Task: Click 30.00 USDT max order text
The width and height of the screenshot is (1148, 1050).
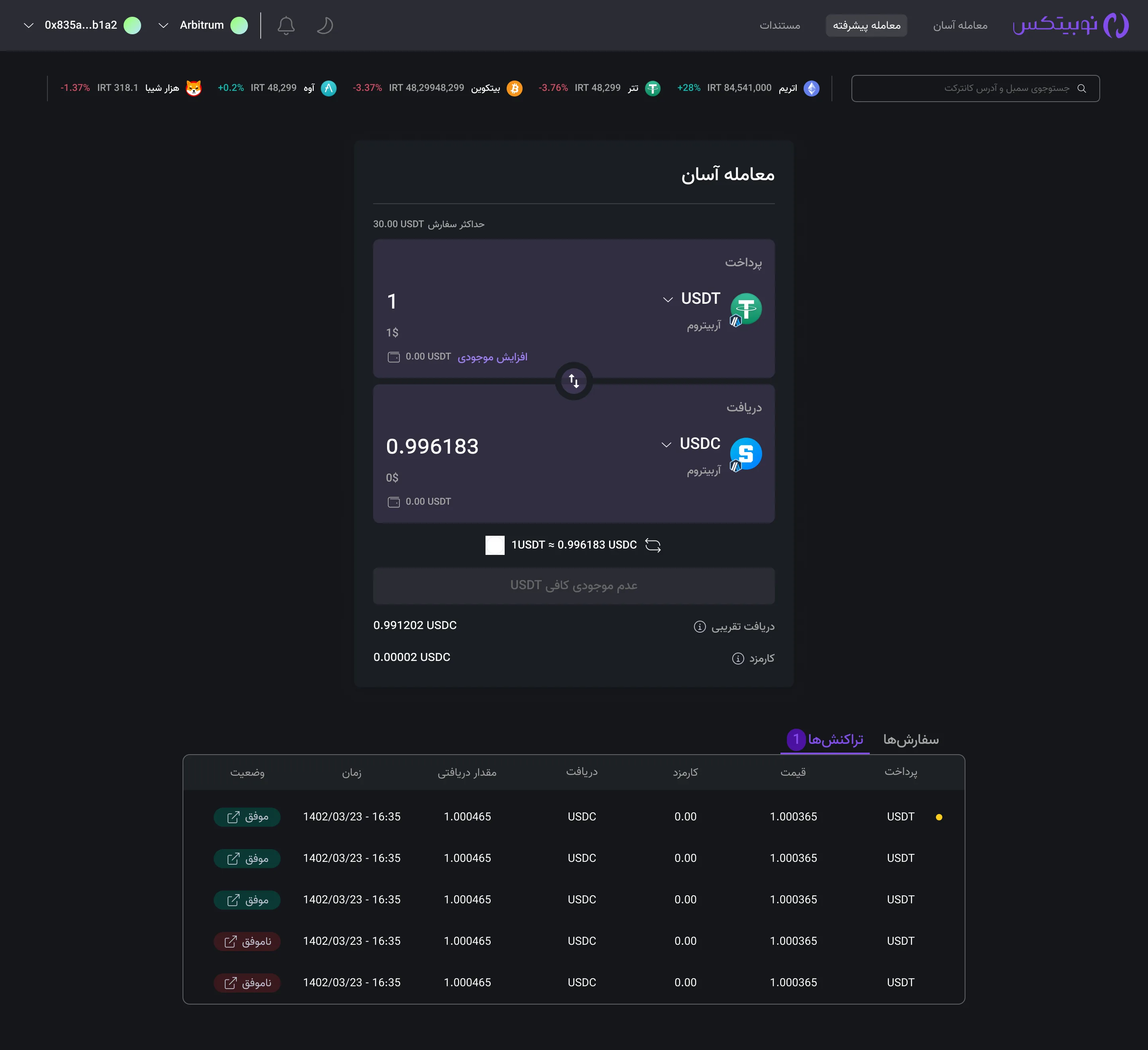Action: 398,224
